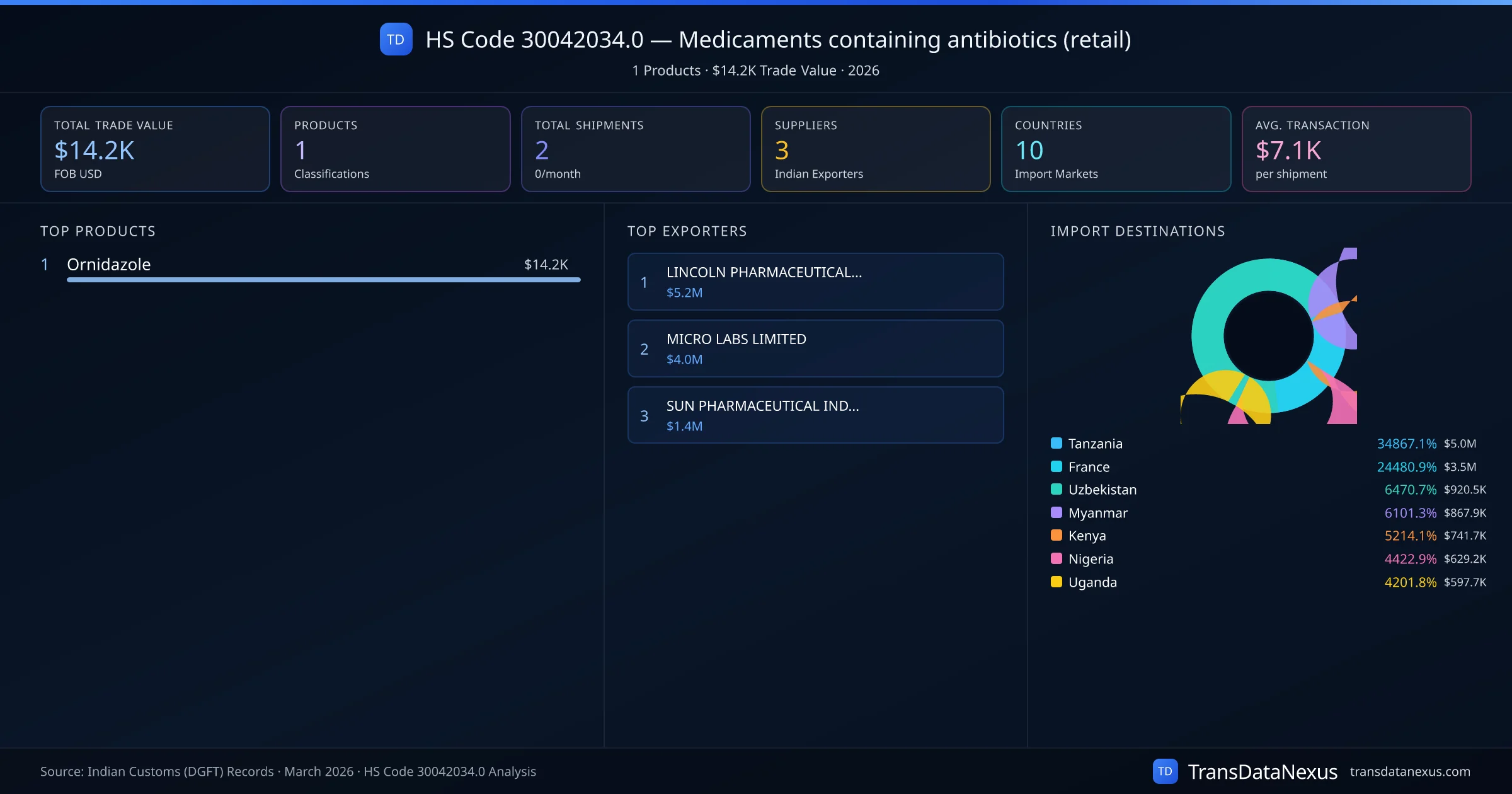Open the transdatanexus.com link
The image size is (1512, 794).
[x=1409, y=771]
